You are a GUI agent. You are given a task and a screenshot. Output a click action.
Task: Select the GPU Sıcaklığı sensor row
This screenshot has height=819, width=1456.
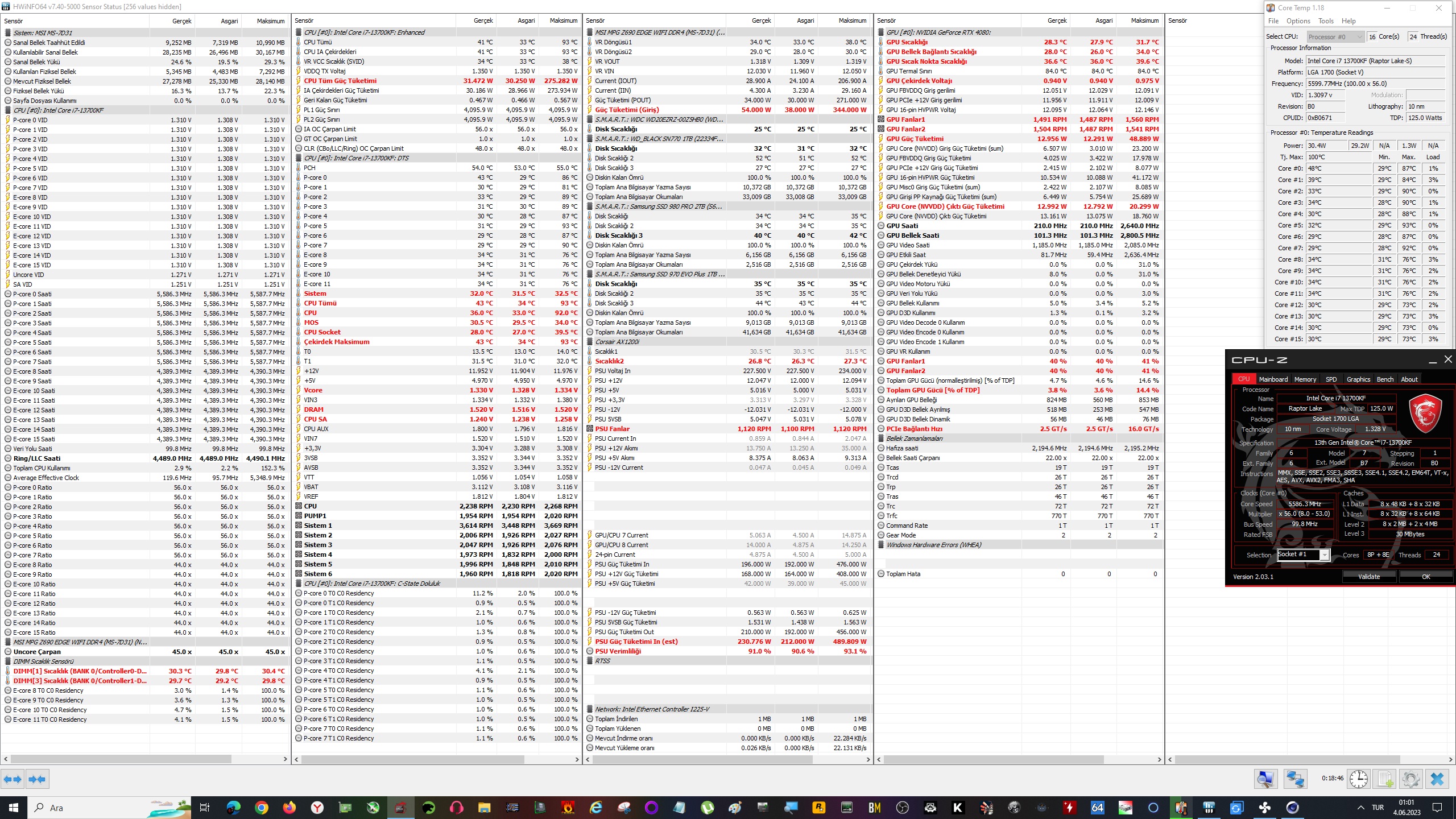pos(1019,42)
